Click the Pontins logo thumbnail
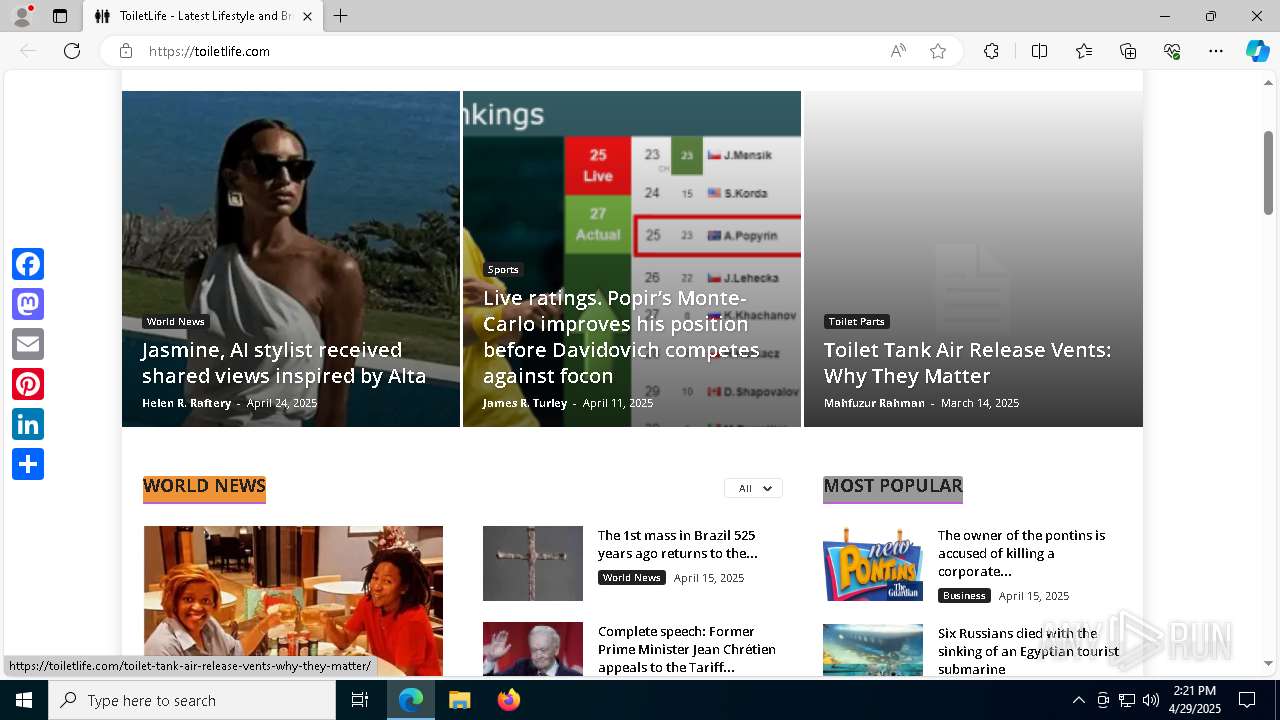Viewport: 1280px width, 720px height. tap(873, 563)
